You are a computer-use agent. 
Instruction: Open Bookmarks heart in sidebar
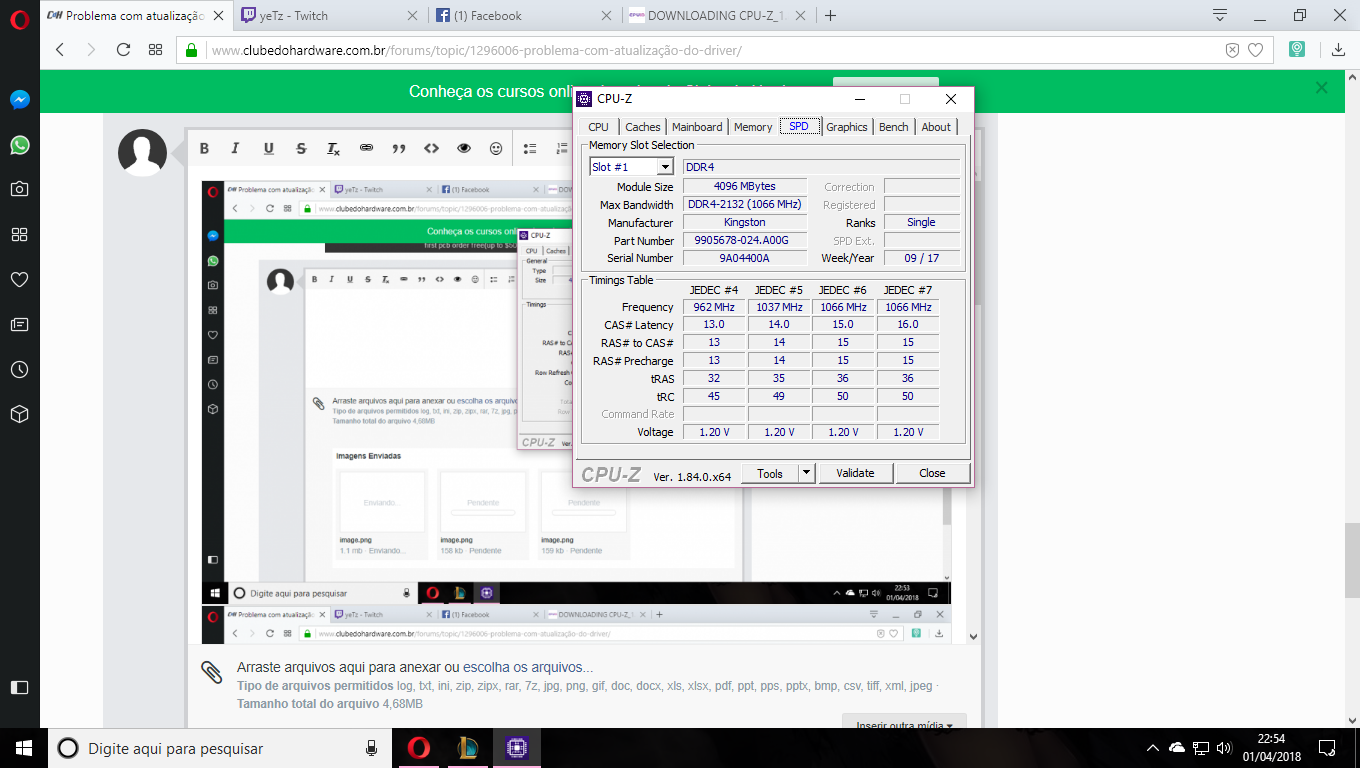click(x=19, y=279)
